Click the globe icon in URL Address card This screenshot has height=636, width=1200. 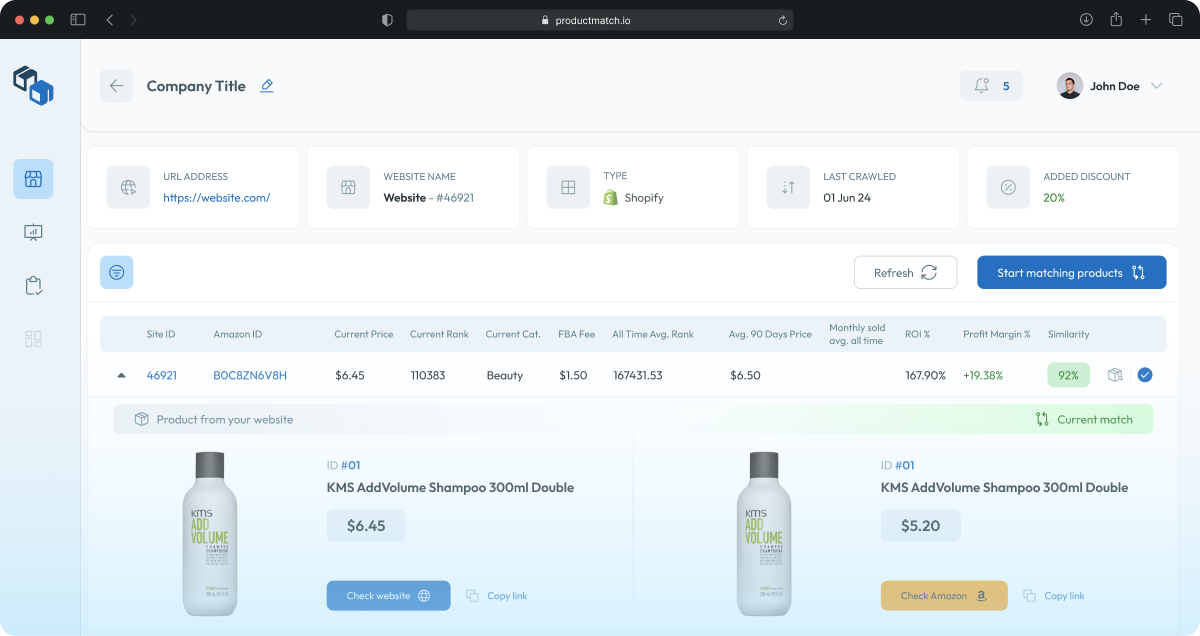(x=128, y=187)
